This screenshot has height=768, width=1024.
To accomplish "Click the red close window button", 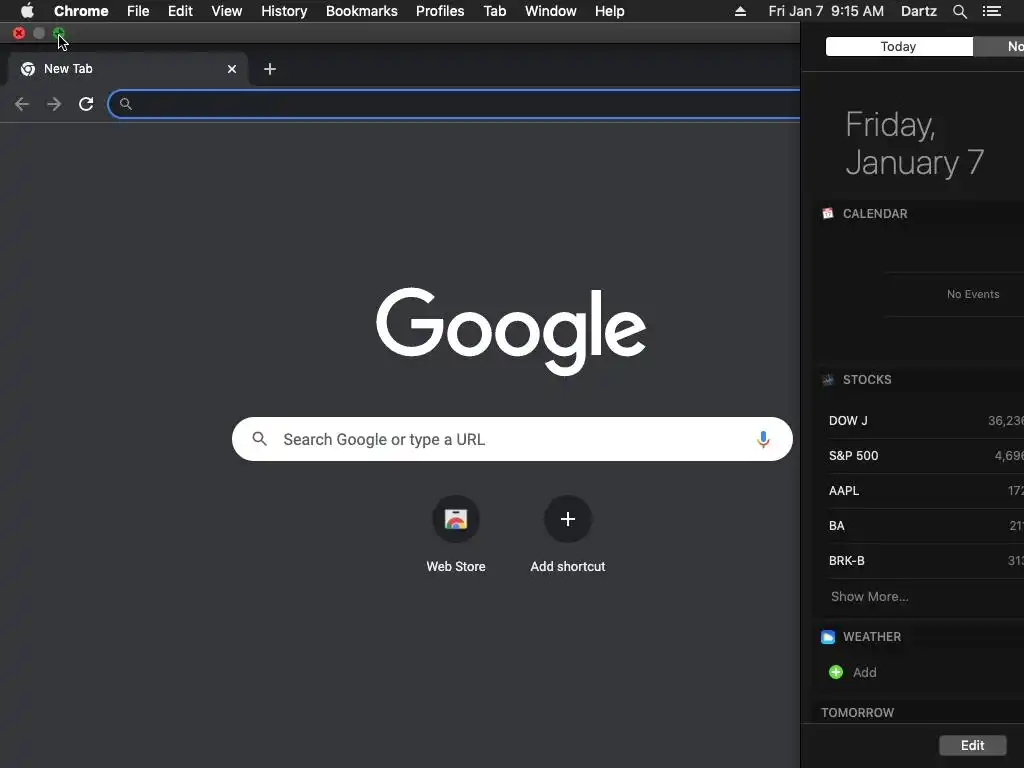I will click(x=19, y=33).
